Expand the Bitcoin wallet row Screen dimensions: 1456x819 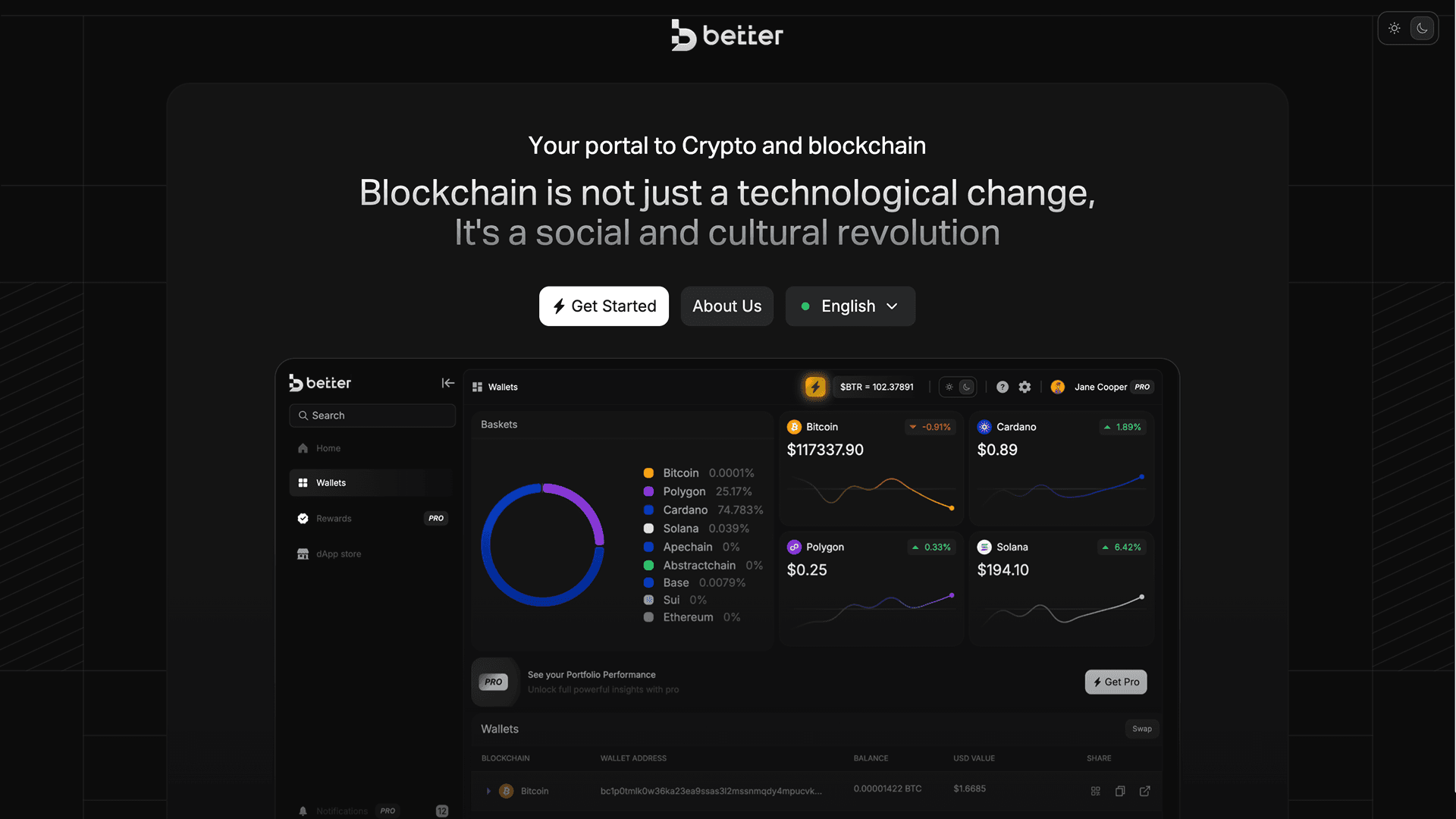(x=488, y=791)
